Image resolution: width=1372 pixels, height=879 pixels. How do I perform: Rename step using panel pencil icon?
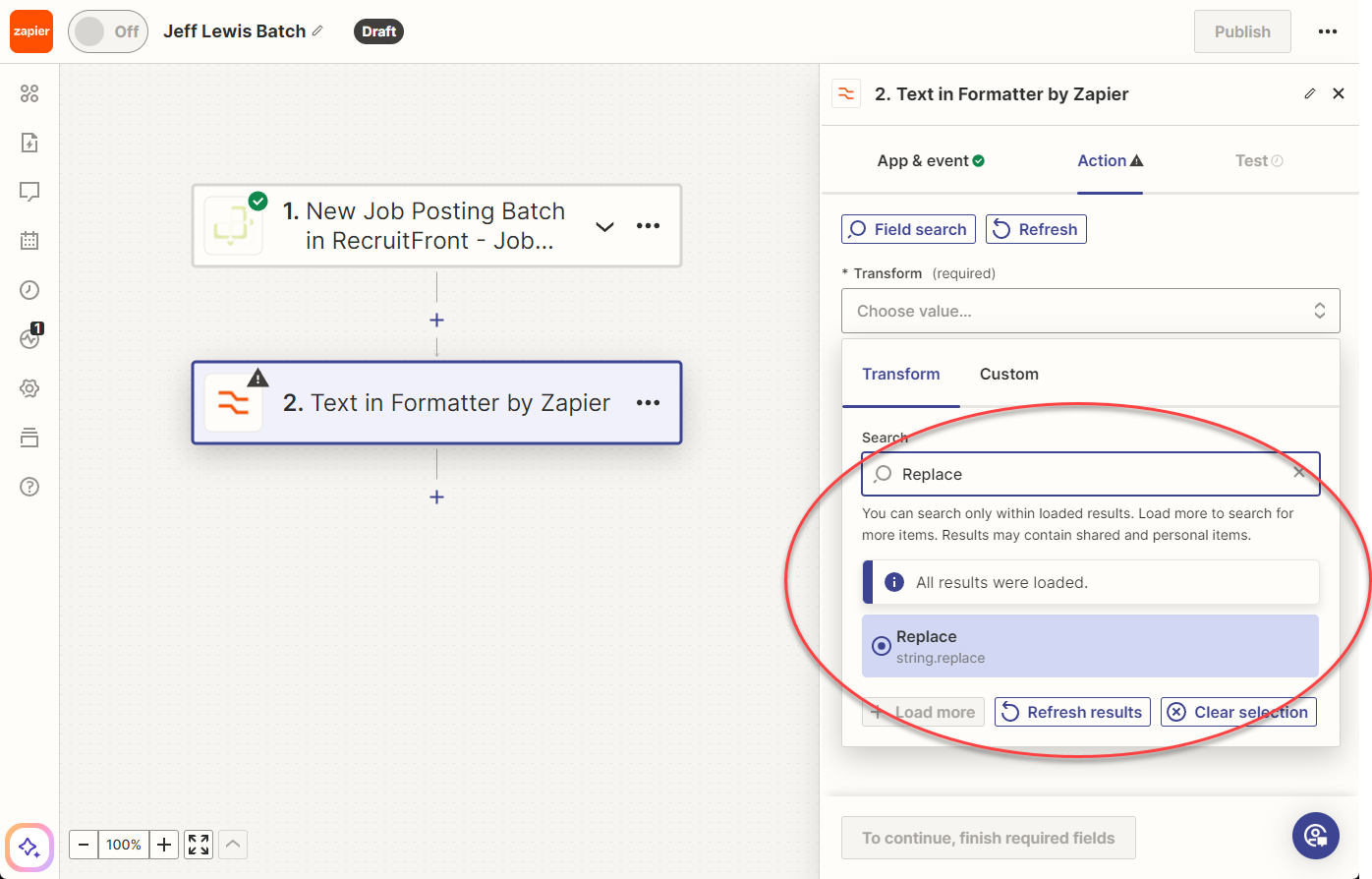coord(1310,93)
